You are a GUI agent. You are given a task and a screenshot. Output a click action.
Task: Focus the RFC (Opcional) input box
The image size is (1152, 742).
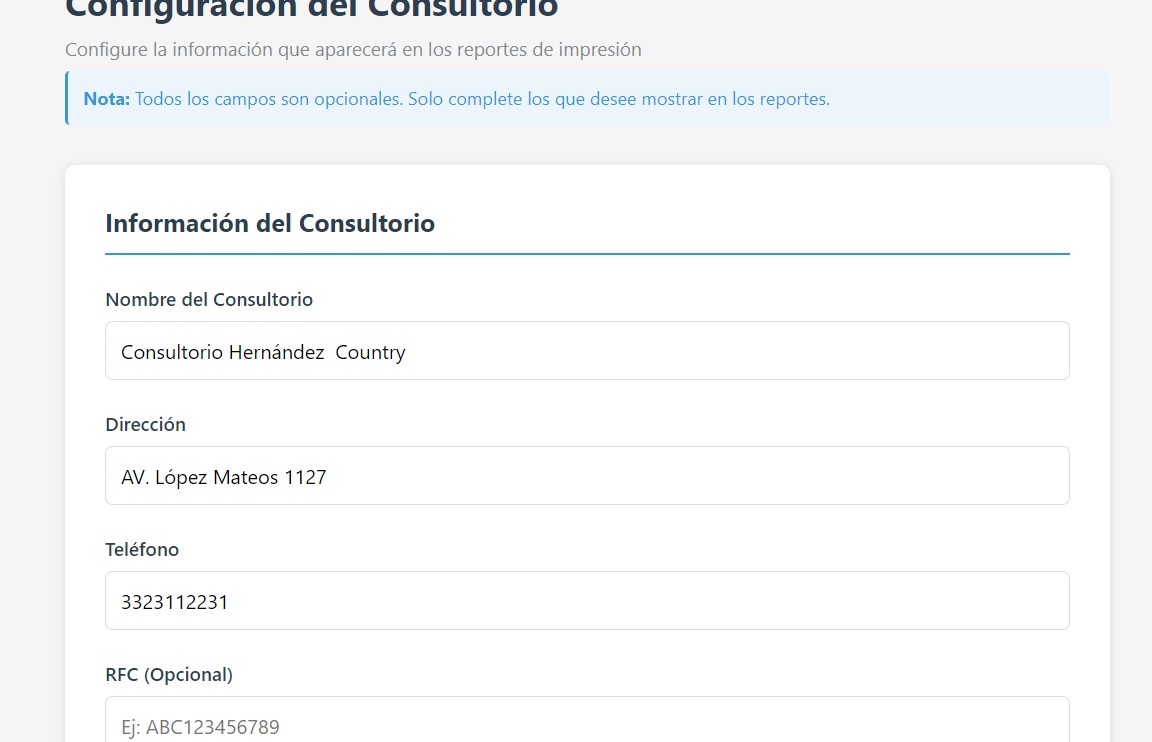tap(587, 722)
